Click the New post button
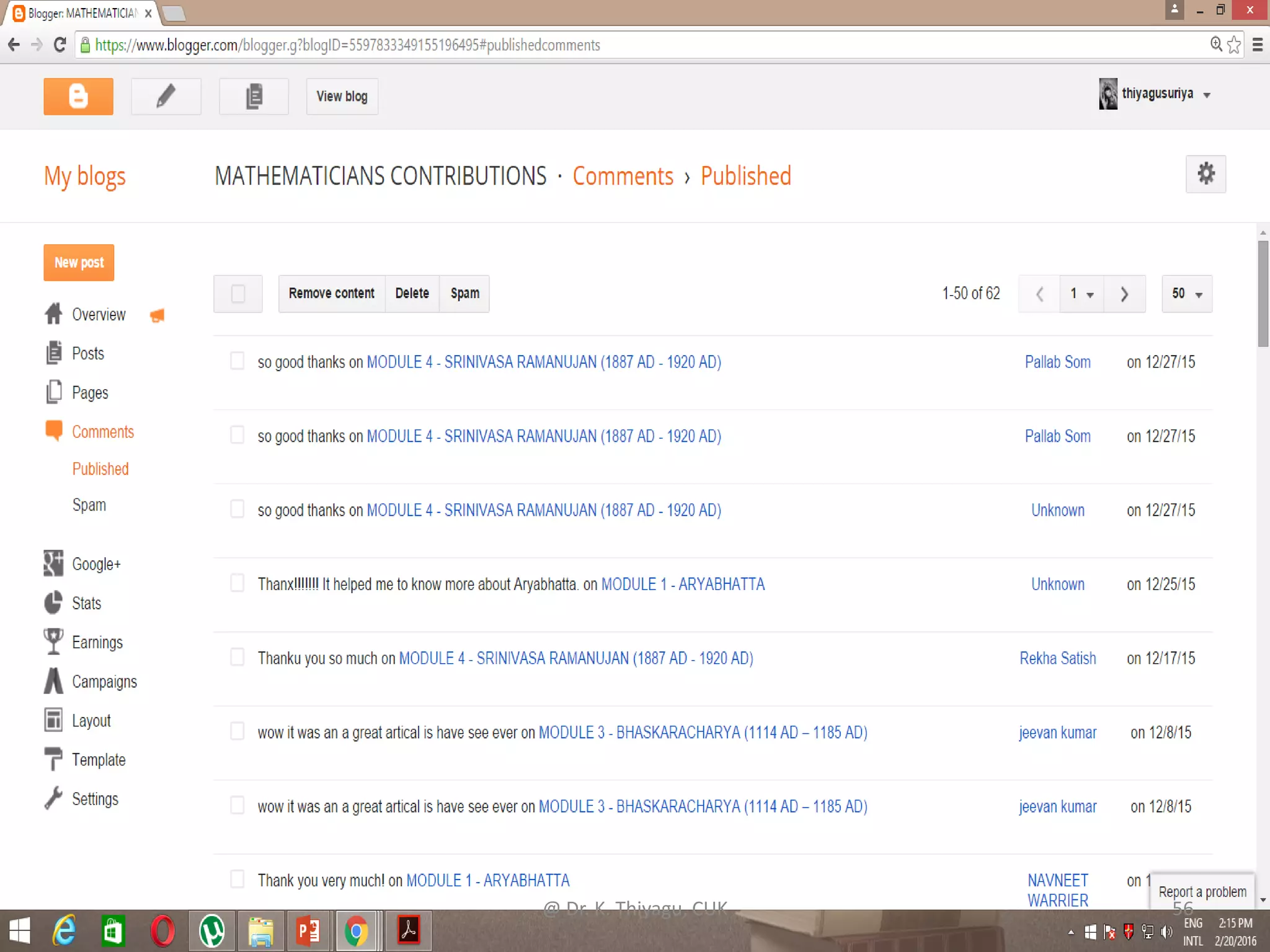1270x952 pixels. [x=79, y=263]
